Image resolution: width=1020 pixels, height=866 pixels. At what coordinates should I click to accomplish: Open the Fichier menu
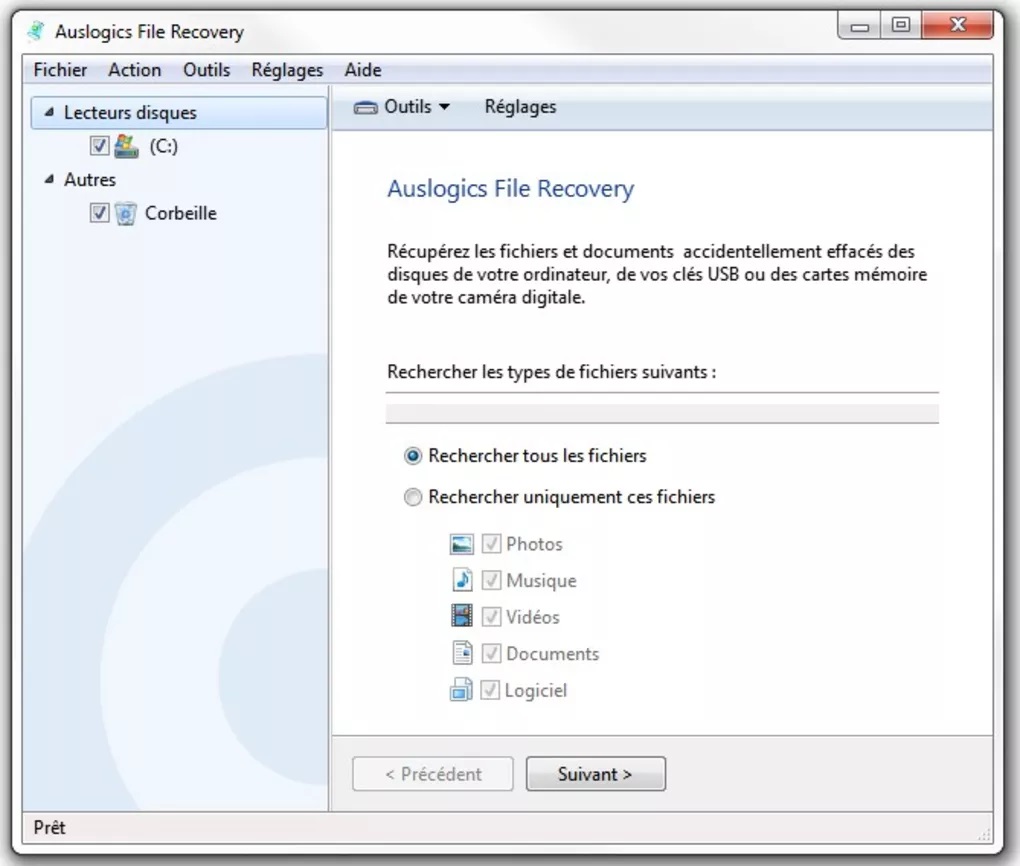60,70
